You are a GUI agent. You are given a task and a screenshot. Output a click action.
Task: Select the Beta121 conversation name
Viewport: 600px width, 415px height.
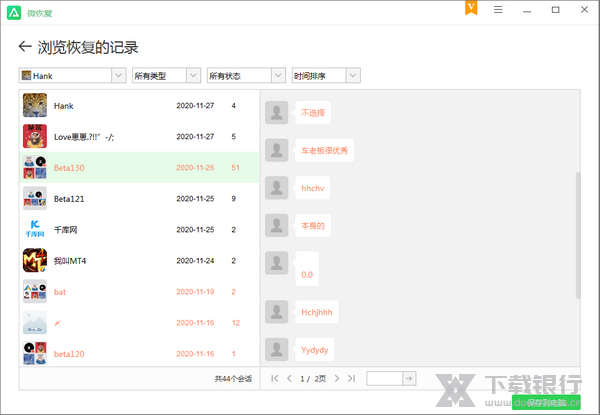(69, 199)
